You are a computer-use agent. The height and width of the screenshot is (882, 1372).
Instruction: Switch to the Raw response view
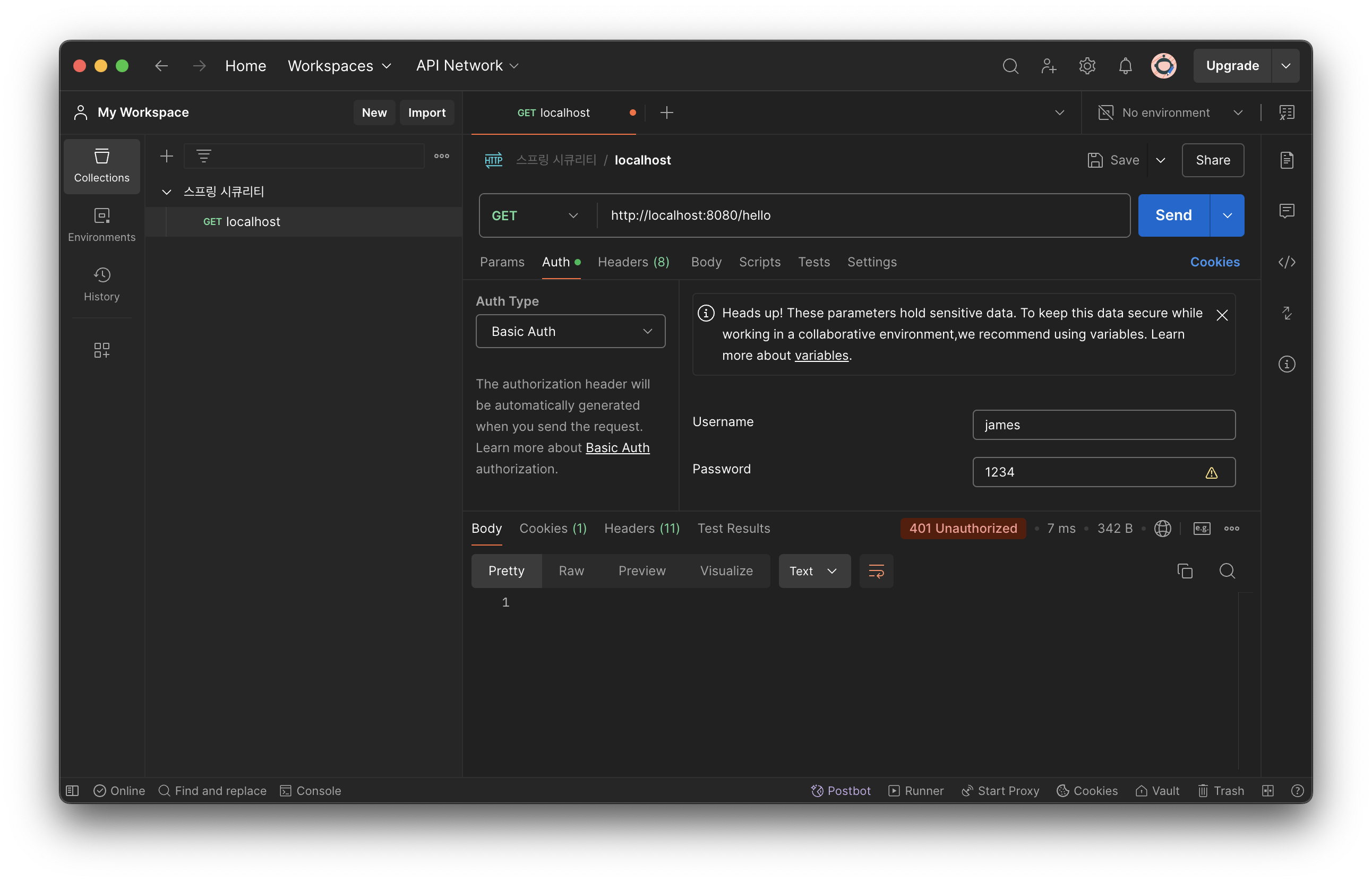click(571, 571)
